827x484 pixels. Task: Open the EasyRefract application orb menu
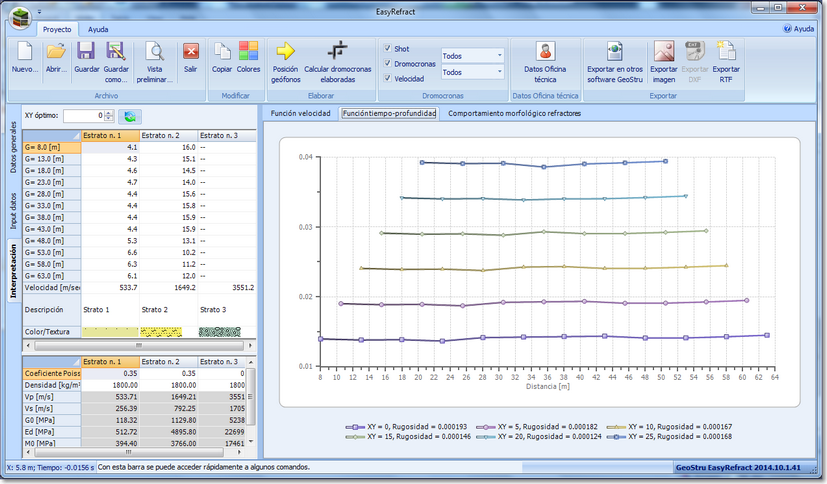(x=20, y=17)
